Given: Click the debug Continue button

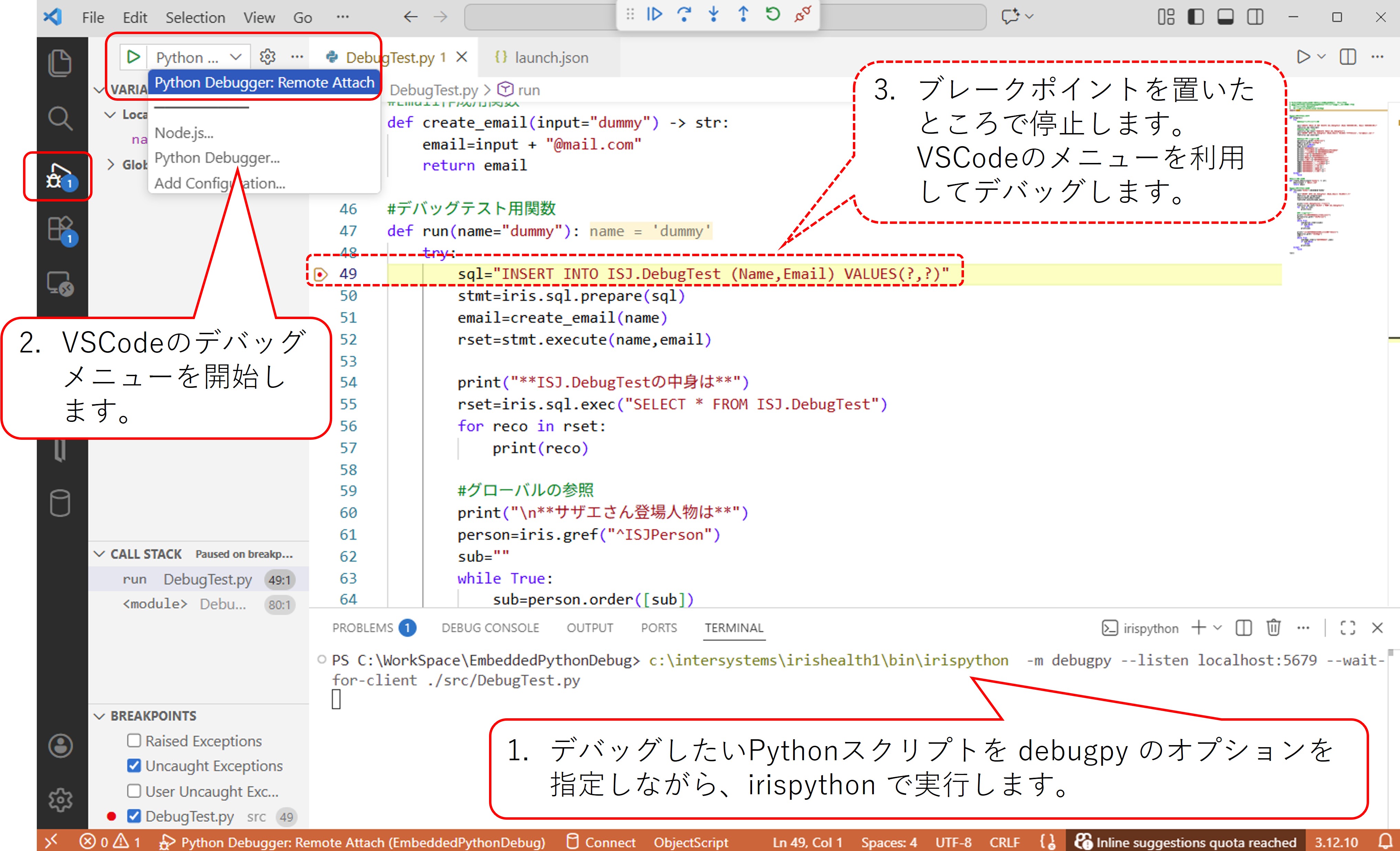Looking at the screenshot, I should click(x=654, y=15).
